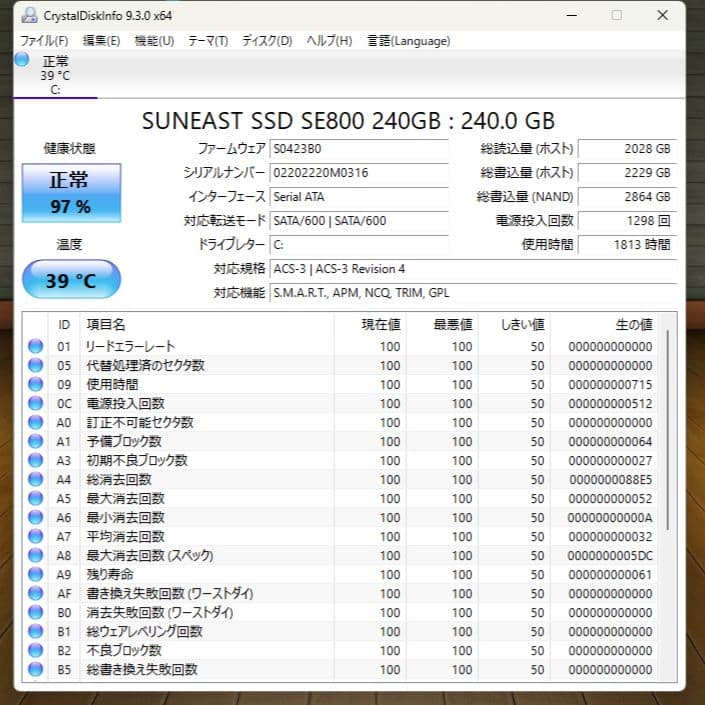Click status orb for row A4 総消去回数
The height and width of the screenshot is (705, 705).
pyautogui.click(x=36, y=479)
